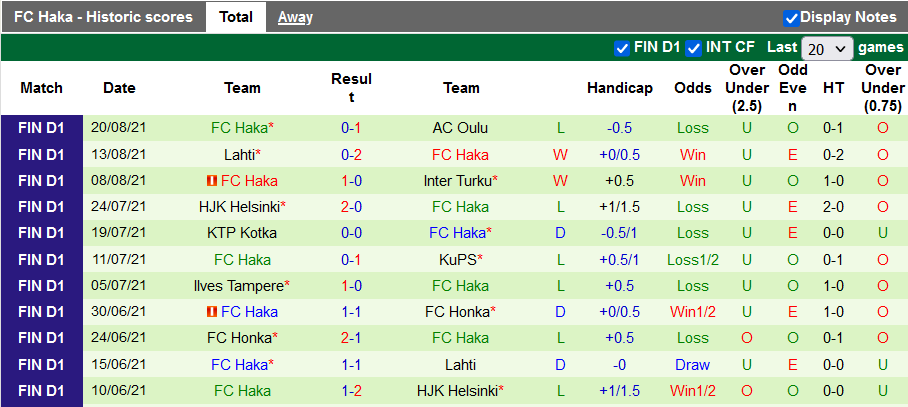This screenshot has height=407, width=908.
Task: Open the Last games count dropdown
Action: [827, 48]
